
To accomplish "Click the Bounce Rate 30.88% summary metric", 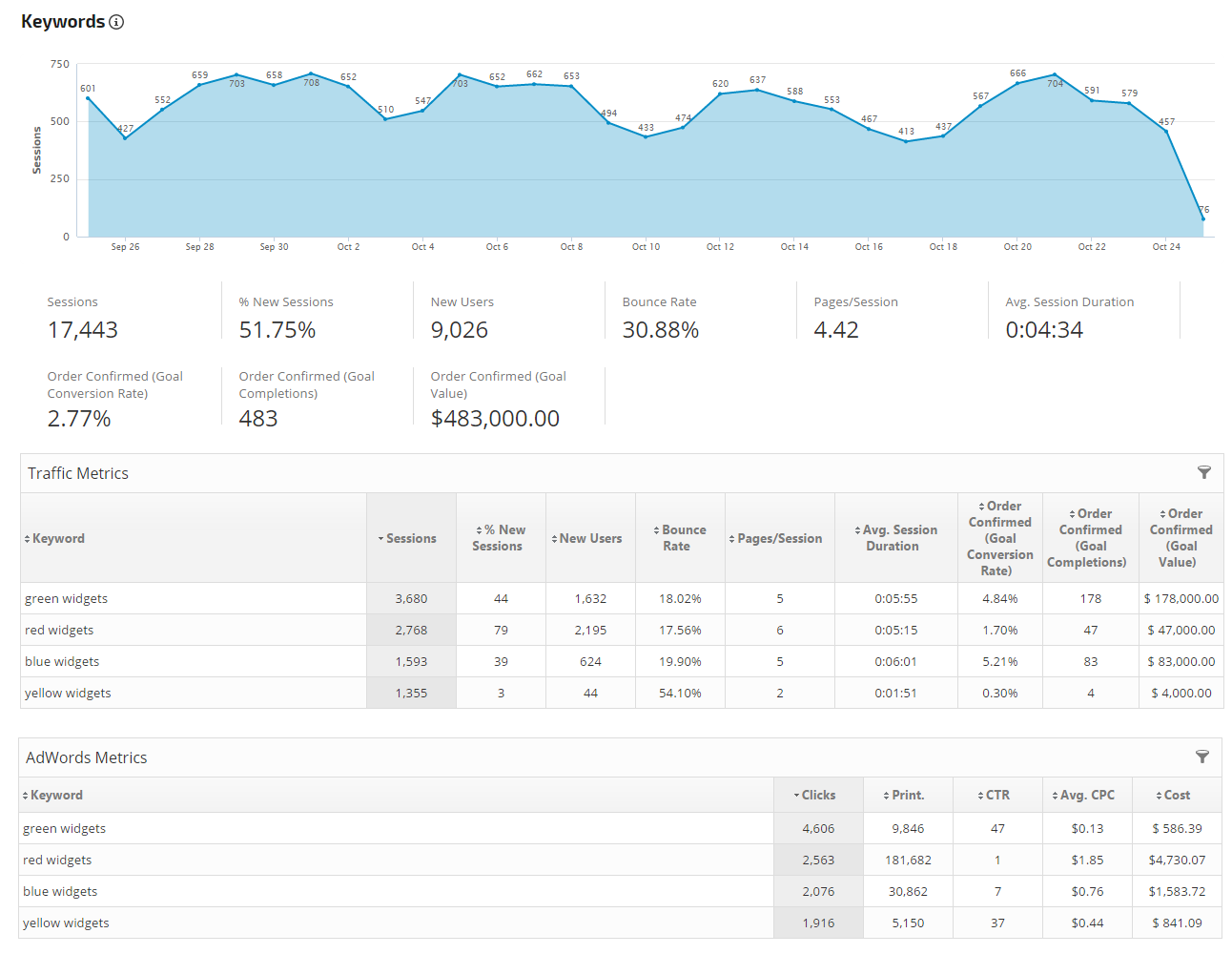I will click(x=661, y=329).
